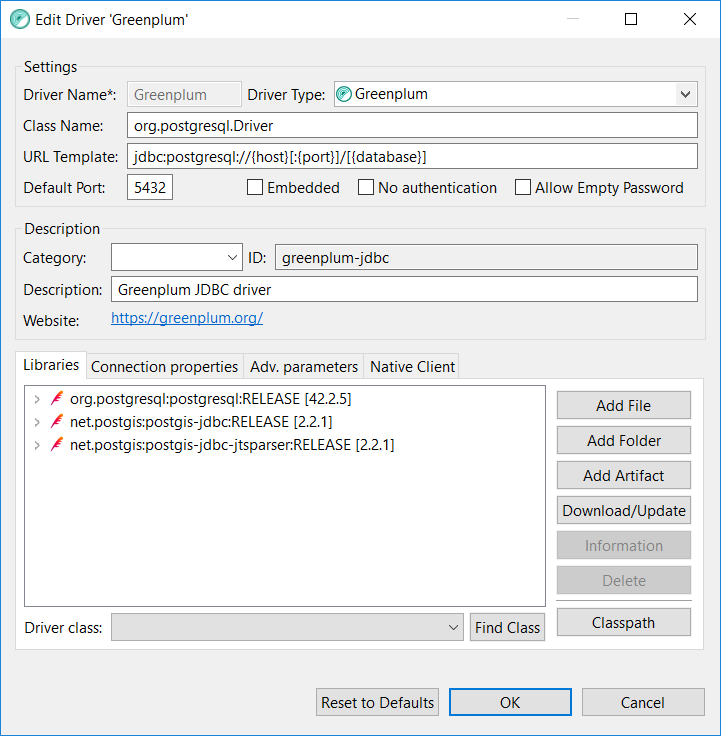
Task: Click the feather icon of org.postgresql:postgresql library
Action: [57, 399]
